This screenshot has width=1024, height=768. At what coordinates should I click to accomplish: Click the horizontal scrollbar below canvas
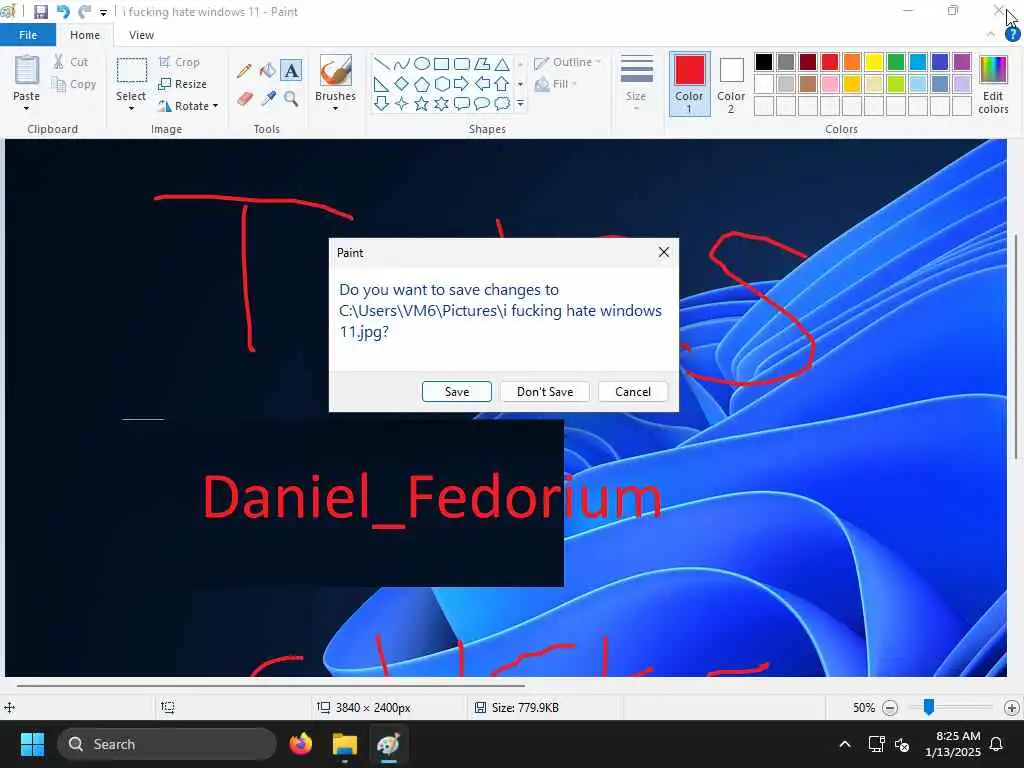(271, 686)
